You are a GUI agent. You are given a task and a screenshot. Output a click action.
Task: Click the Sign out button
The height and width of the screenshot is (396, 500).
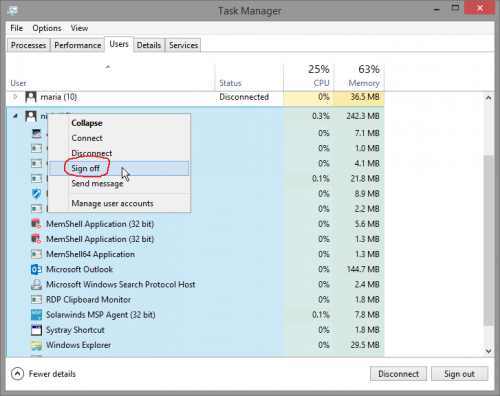[x=459, y=374]
